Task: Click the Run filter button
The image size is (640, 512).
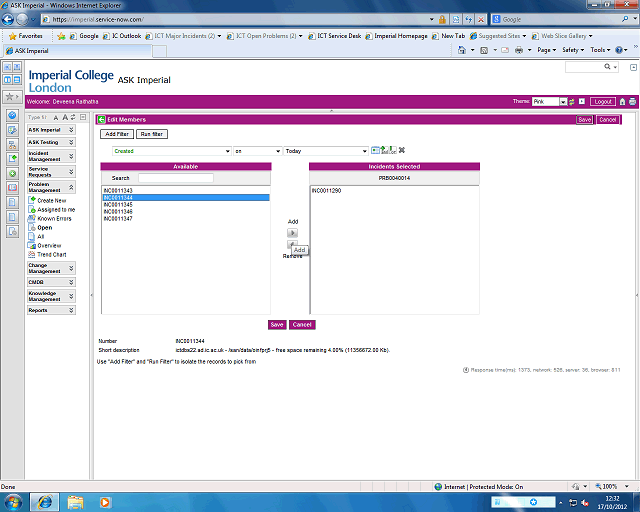Action: (152, 134)
